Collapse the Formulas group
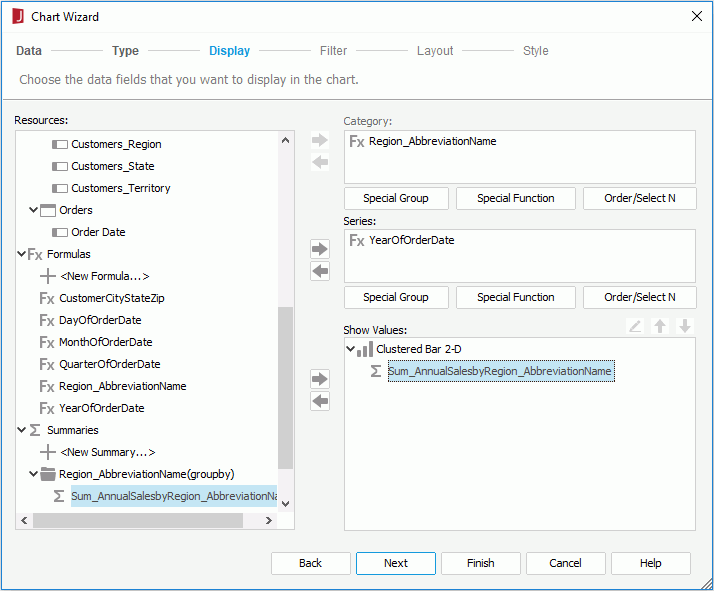The width and height of the screenshot is (714, 591). pos(22,254)
